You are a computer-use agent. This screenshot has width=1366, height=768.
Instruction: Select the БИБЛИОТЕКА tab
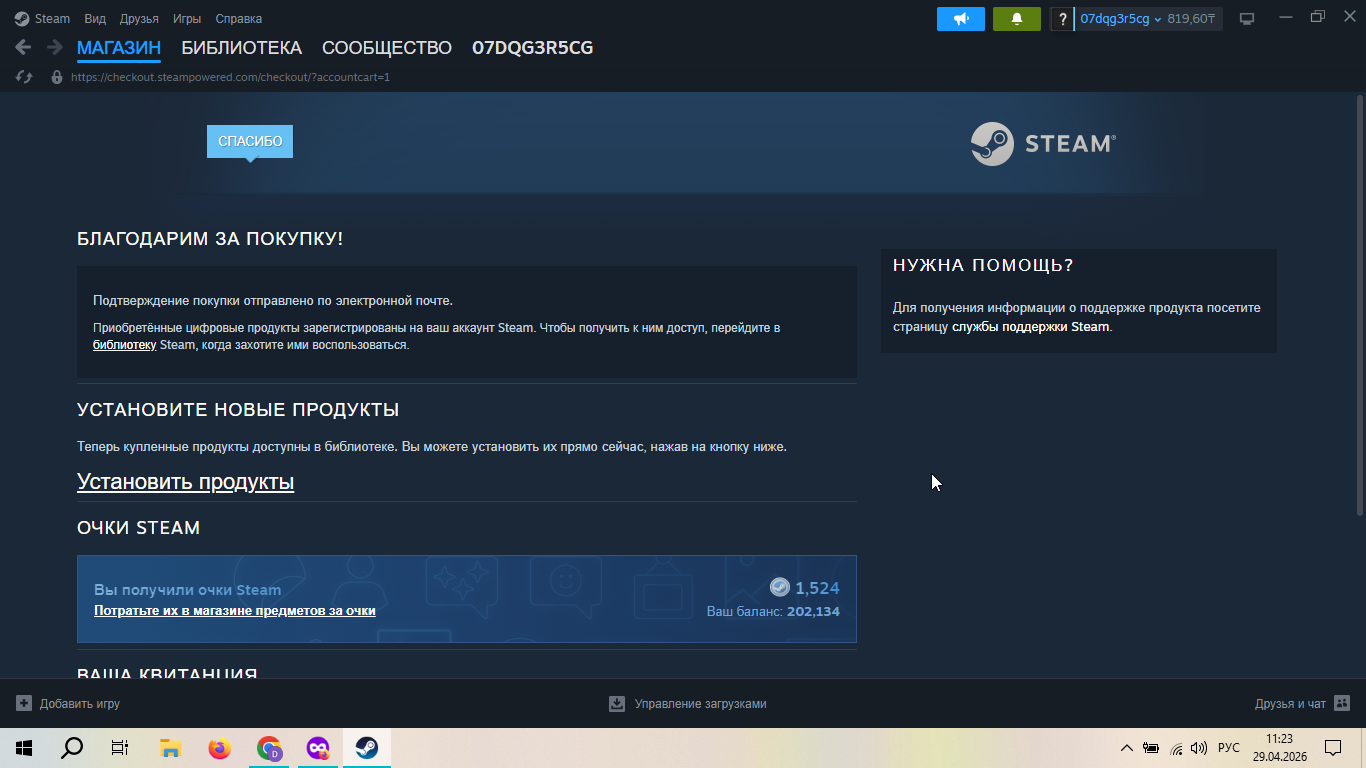point(241,48)
